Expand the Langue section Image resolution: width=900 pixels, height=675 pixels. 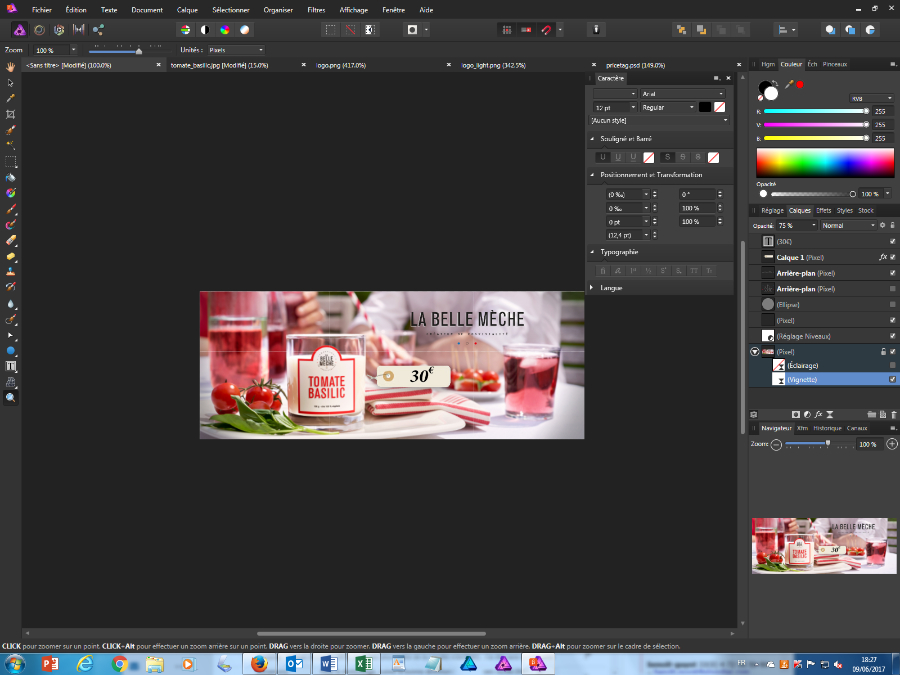tap(592, 288)
